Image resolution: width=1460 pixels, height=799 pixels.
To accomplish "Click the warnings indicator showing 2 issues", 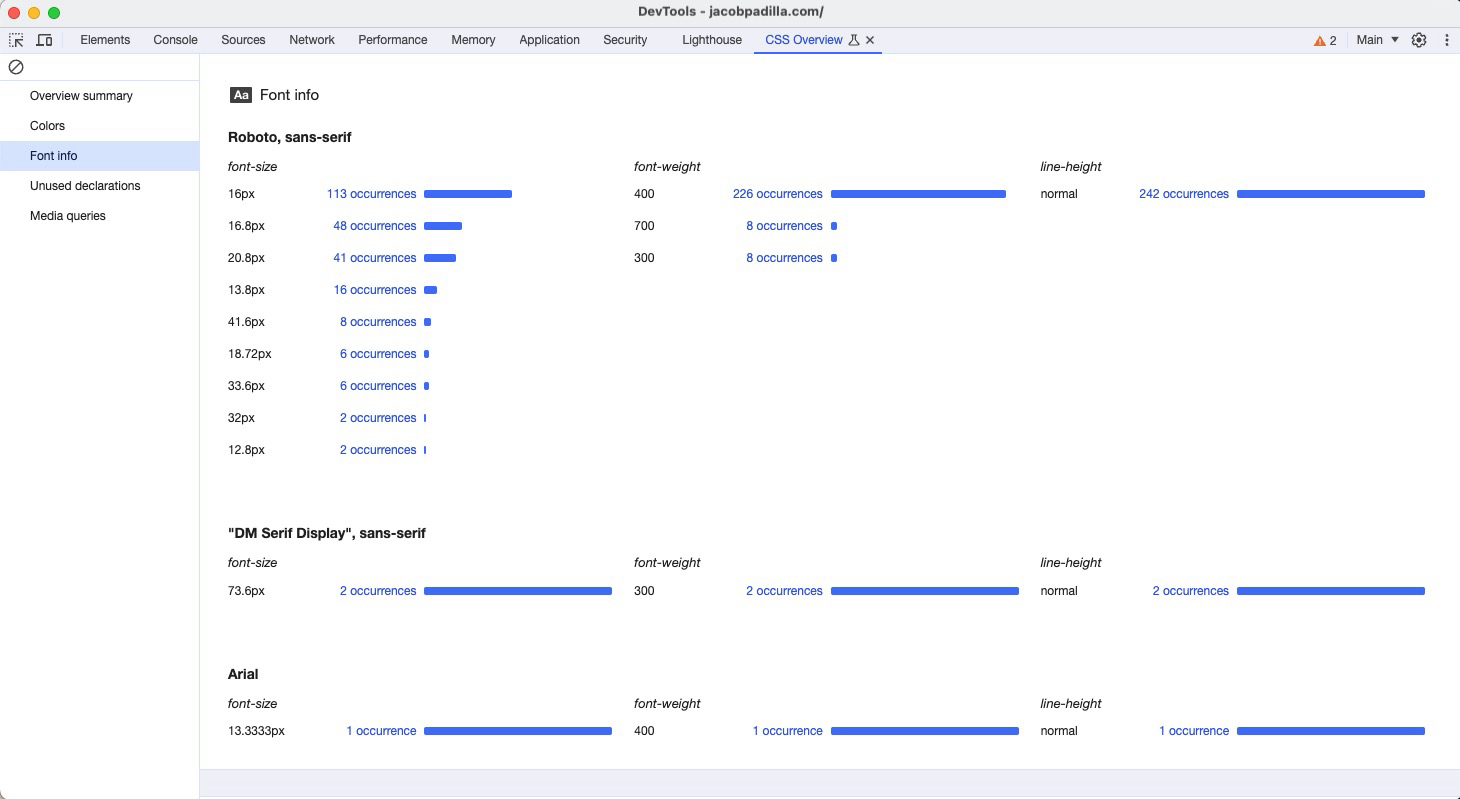I will (x=1325, y=40).
